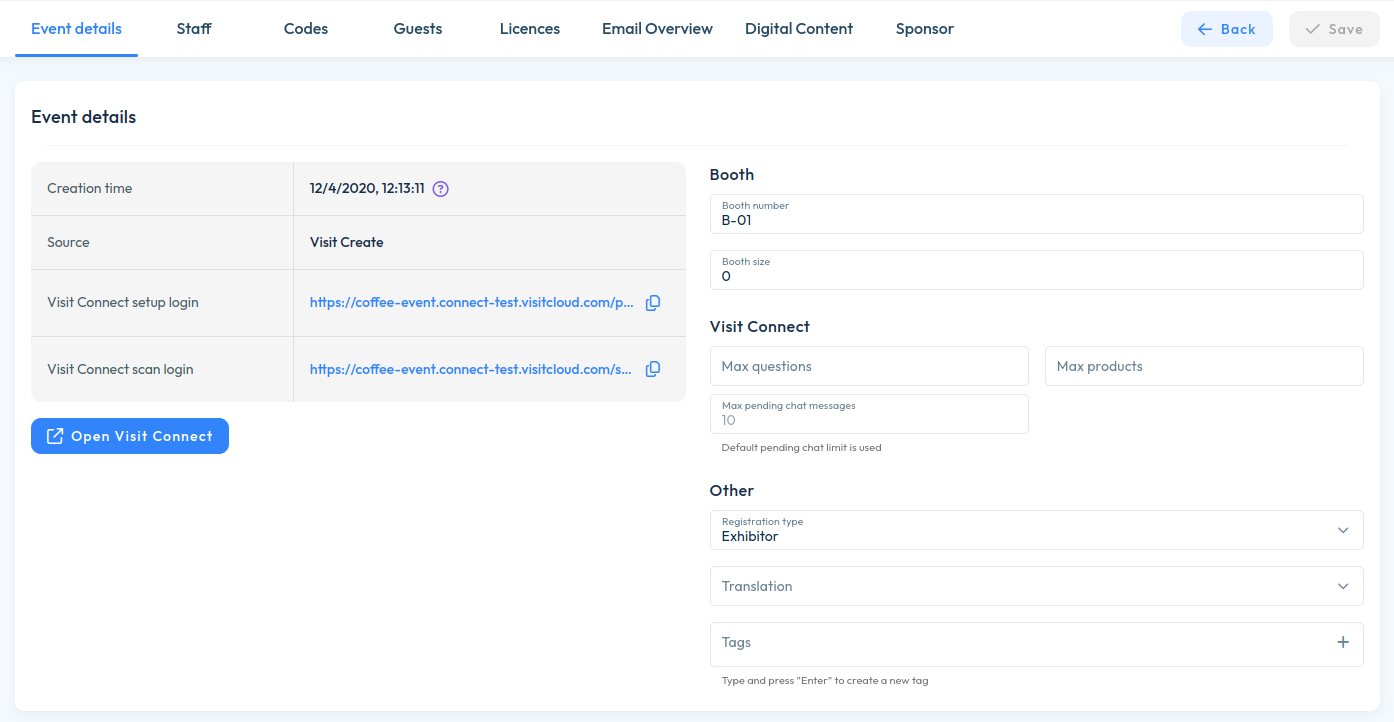Click the 'Creation time' row label
This screenshot has height=722, width=1394.
[90, 188]
